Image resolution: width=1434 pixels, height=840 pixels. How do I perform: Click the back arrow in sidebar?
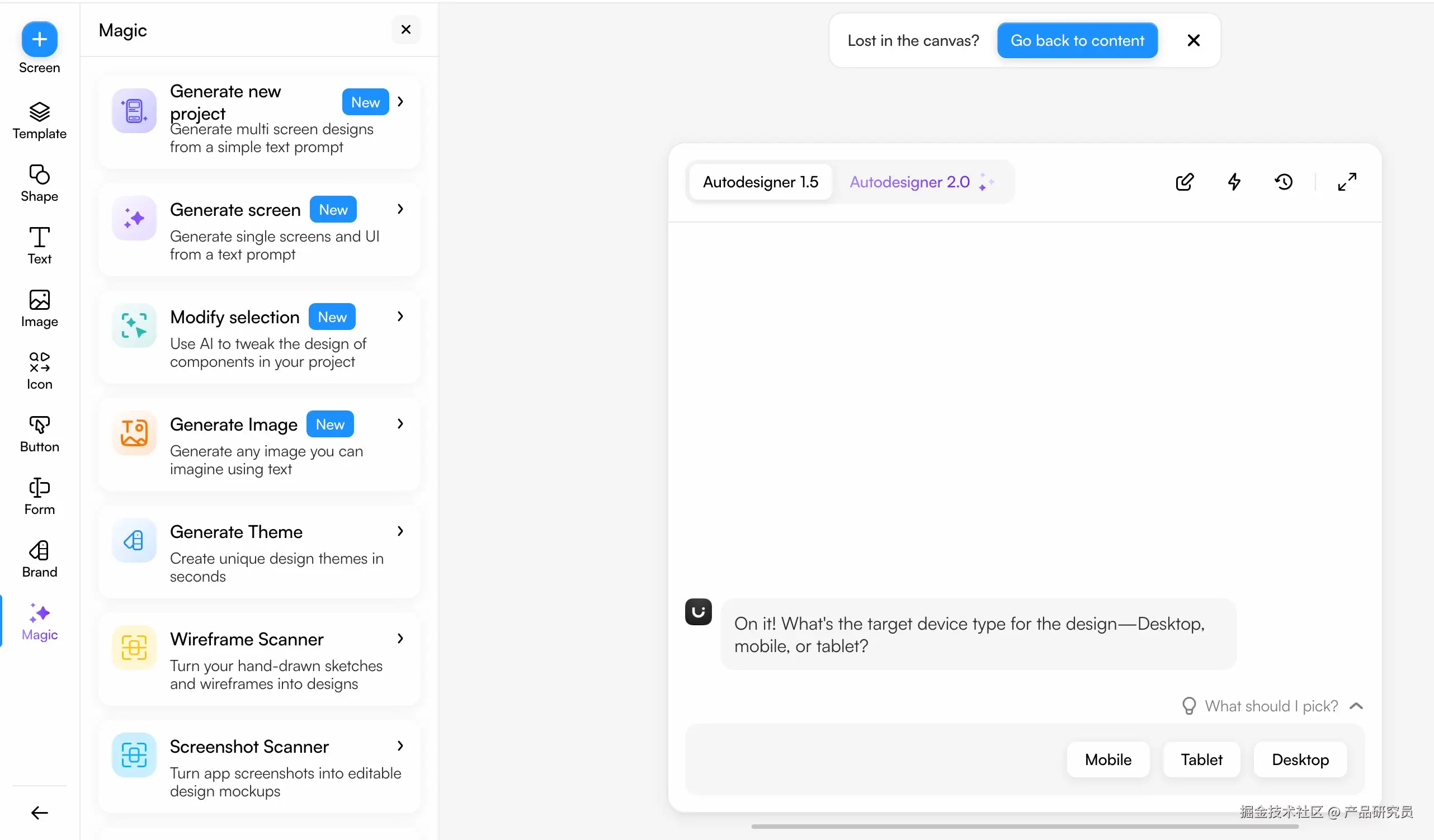(39, 813)
